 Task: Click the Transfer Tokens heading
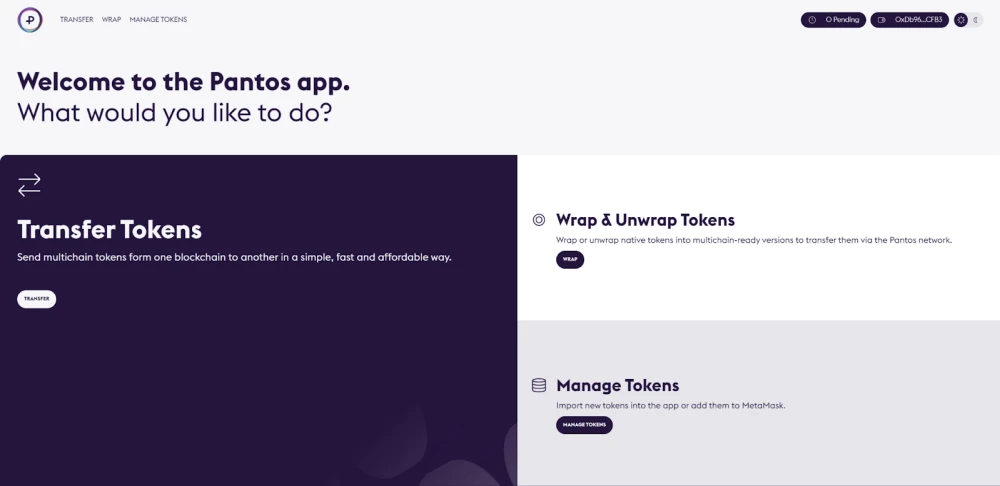pyautogui.click(x=110, y=230)
